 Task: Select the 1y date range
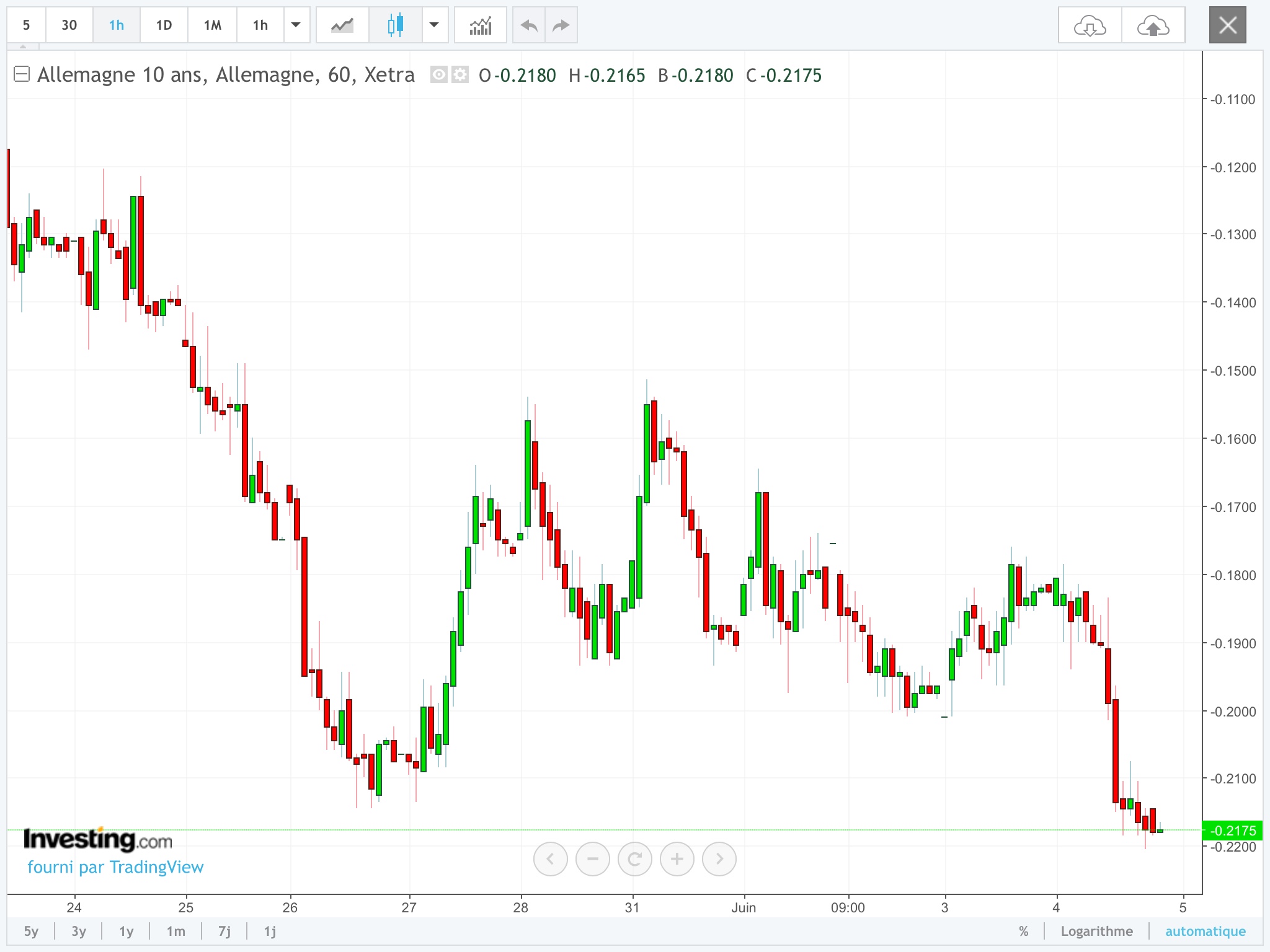point(127,931)
